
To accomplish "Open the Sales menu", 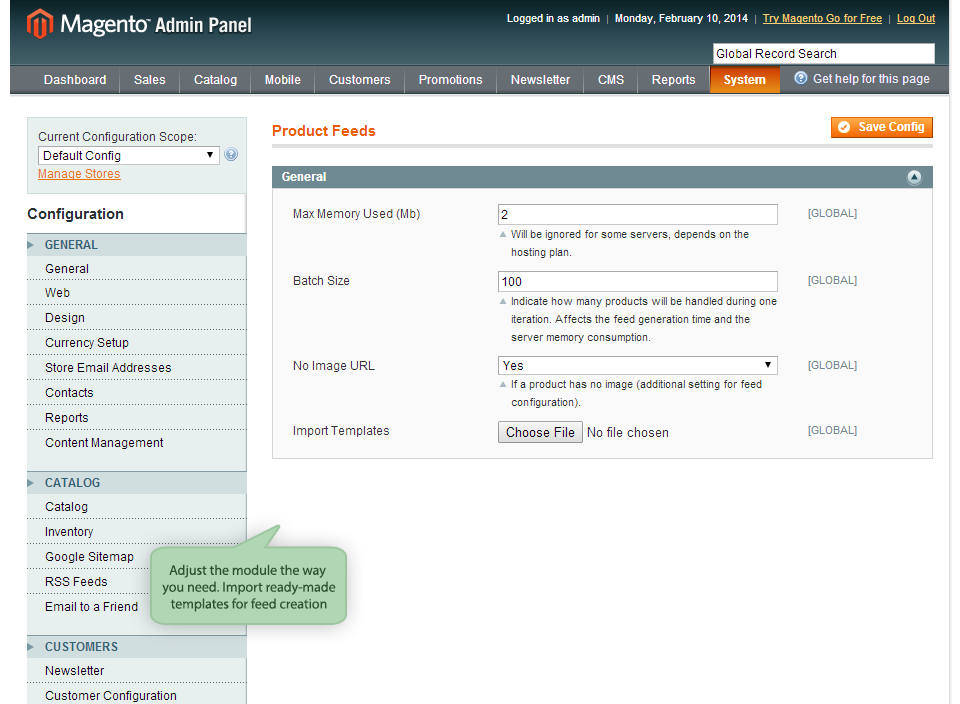I will pos(149,80).
